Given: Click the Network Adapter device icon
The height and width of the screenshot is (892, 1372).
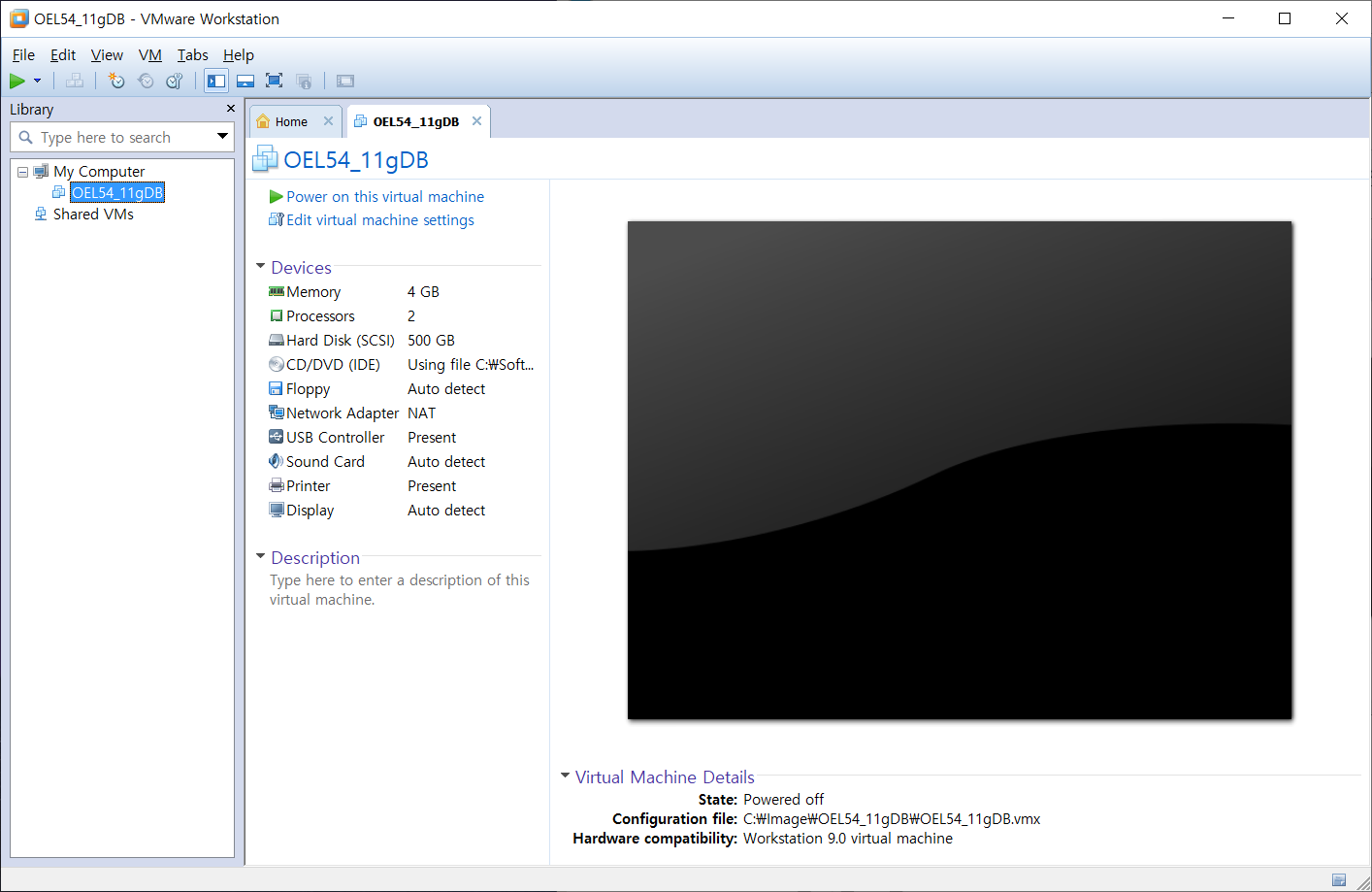Looking at the screenshot, I should click(277, 413).
